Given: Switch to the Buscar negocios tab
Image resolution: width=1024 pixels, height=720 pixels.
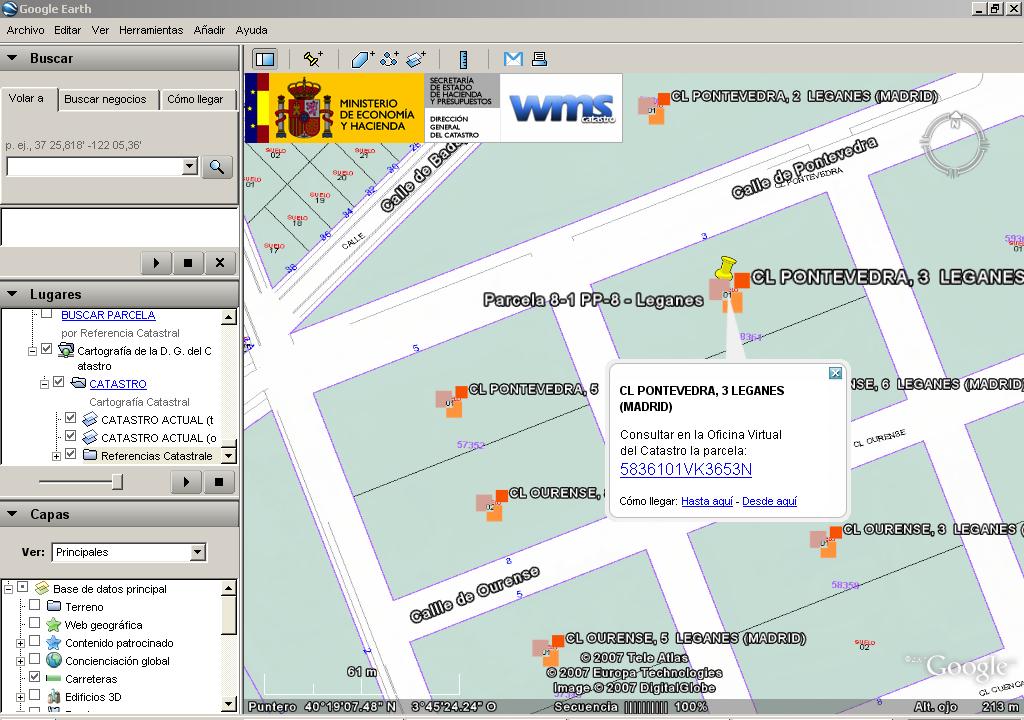Looking at the screenshot, I should pyautogui.click(x=105, y=99).
